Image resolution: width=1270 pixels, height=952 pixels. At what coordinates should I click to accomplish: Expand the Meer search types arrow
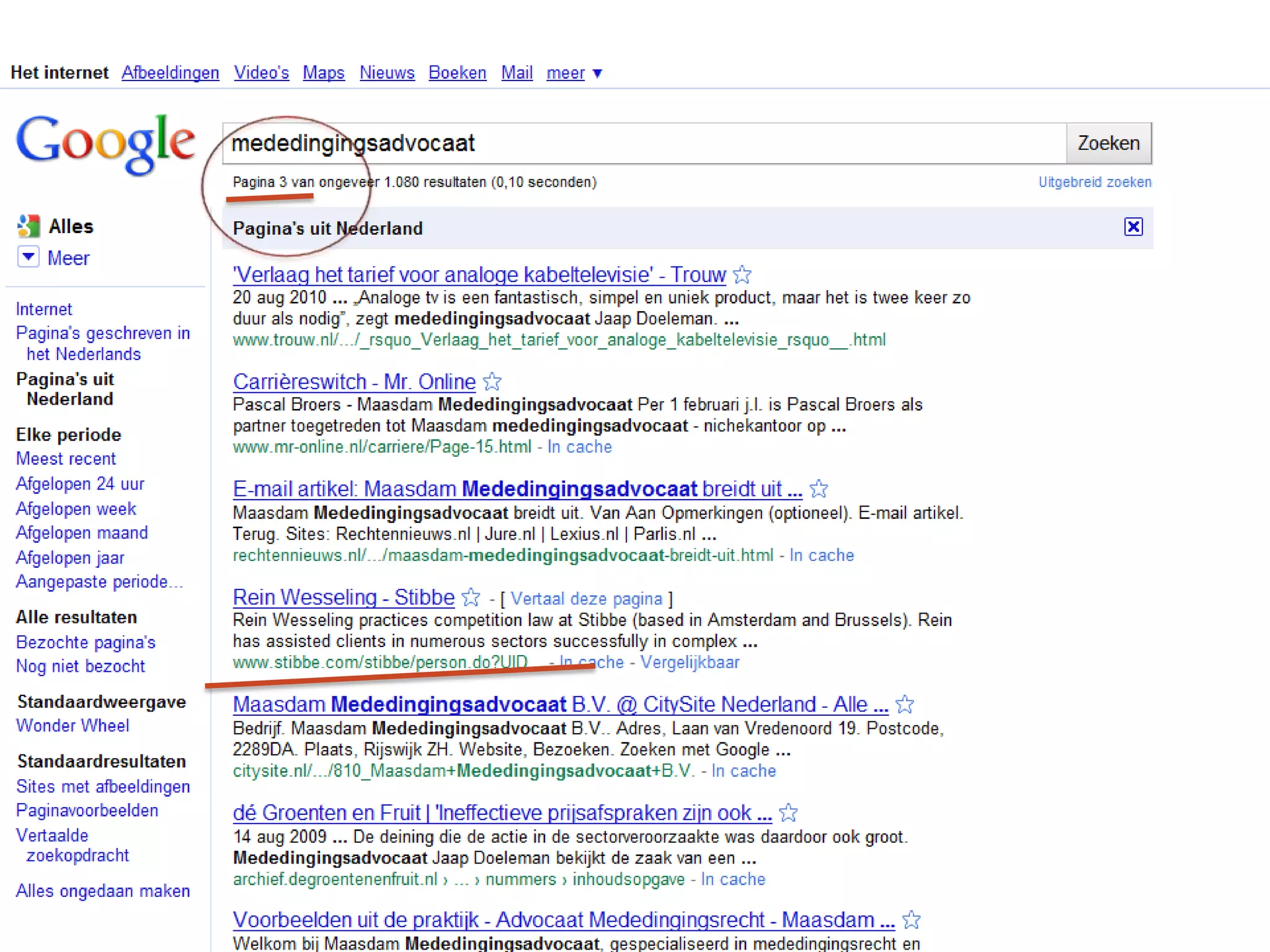click(29, 257)
